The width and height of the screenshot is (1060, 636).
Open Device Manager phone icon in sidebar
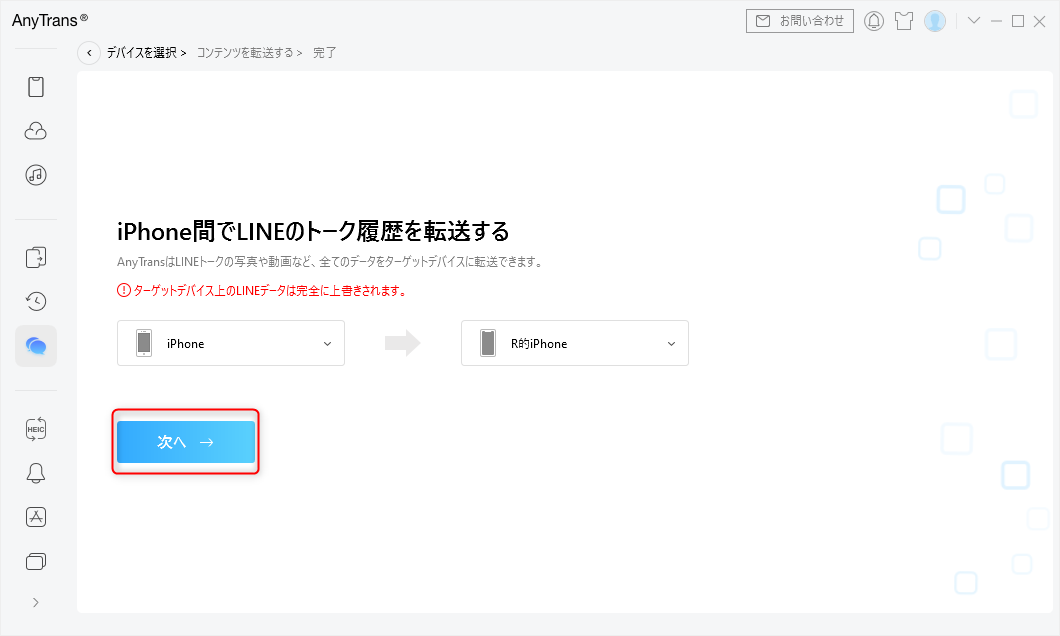pos(36,87)
